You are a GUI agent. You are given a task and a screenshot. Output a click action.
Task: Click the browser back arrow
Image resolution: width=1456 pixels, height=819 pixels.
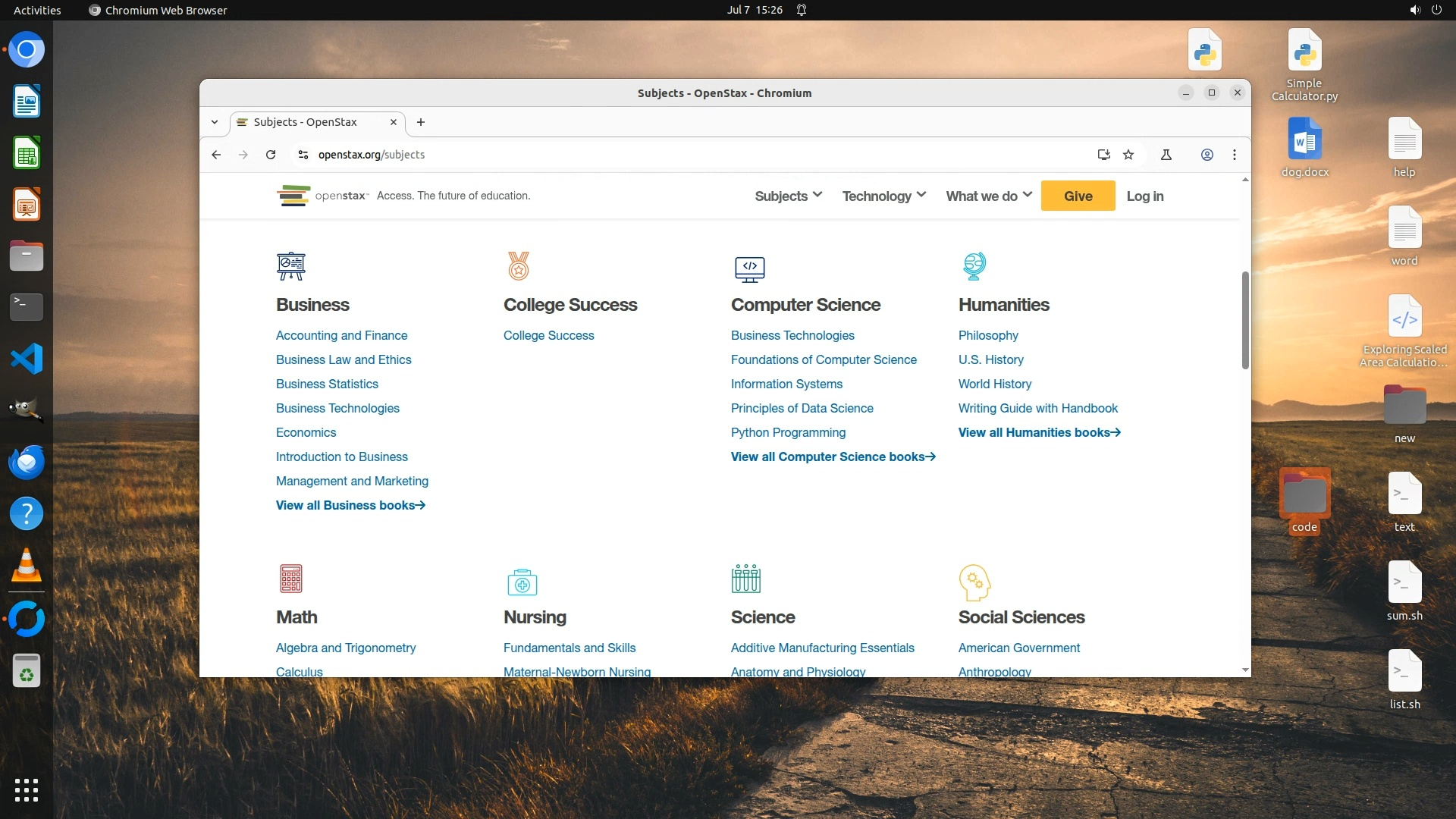[216, 155]
